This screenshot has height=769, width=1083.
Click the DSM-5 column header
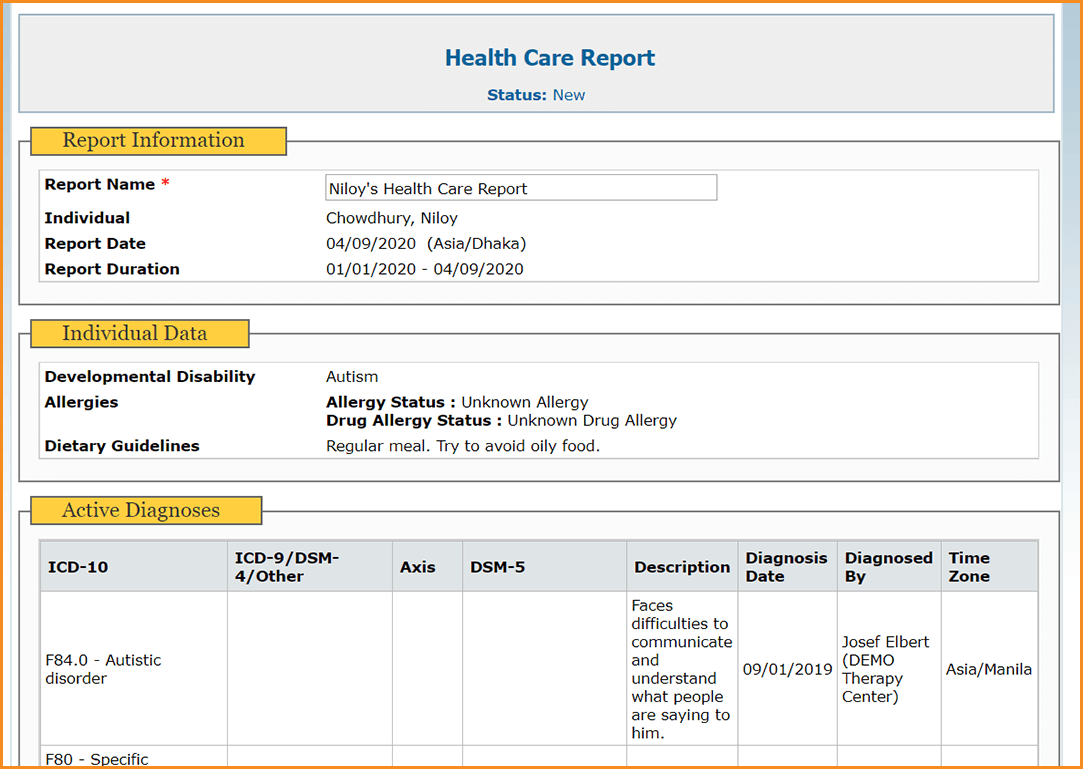pos(545,567)
